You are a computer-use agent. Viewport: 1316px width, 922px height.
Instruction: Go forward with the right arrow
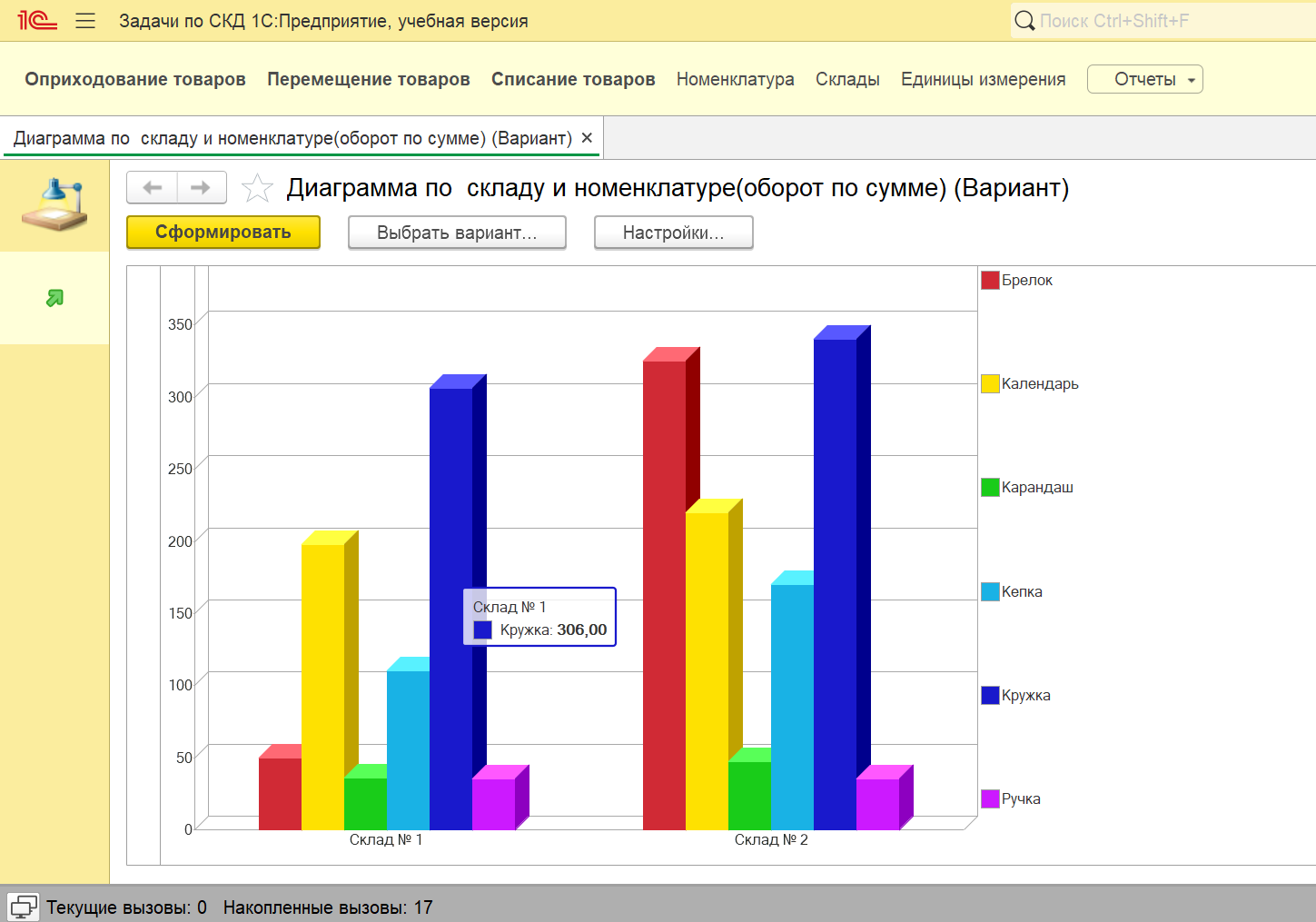202,188
